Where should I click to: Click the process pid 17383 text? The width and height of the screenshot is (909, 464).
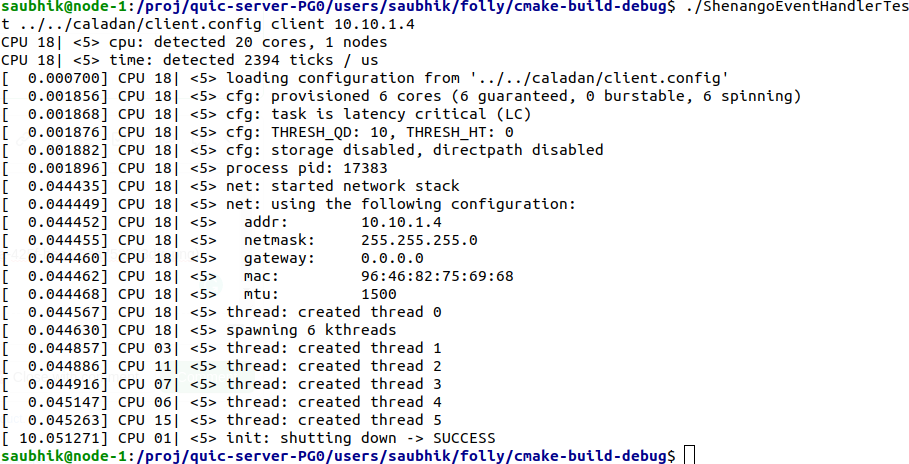pos(307,168)
